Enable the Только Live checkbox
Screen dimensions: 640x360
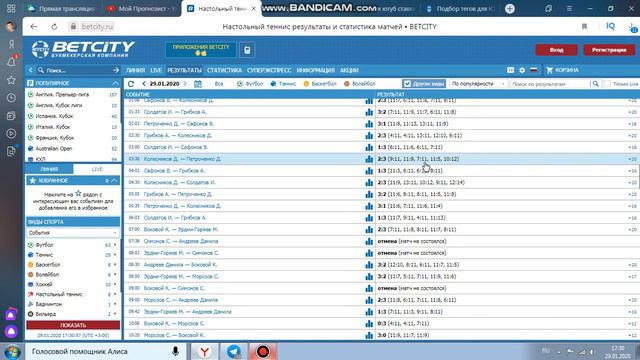click(x=607, y=84)
